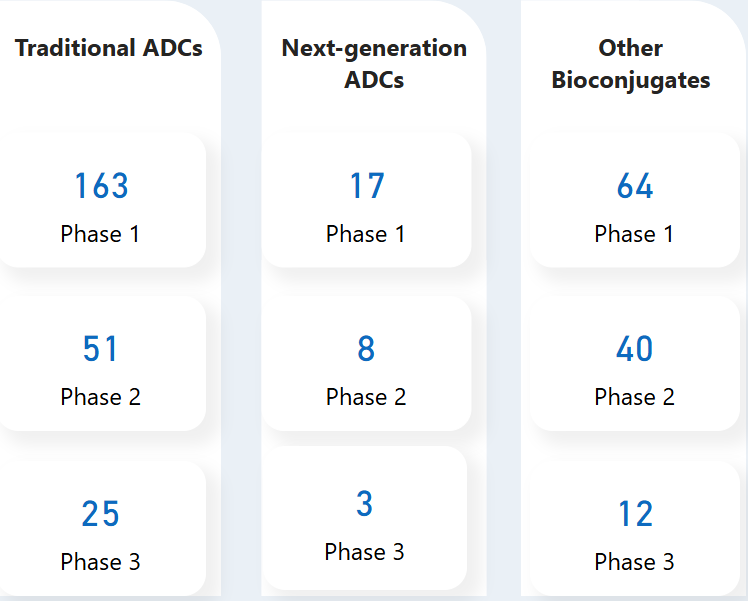Click the number 40 trial count
This screenshot has width=748, height=601.
tap(634, 349)
